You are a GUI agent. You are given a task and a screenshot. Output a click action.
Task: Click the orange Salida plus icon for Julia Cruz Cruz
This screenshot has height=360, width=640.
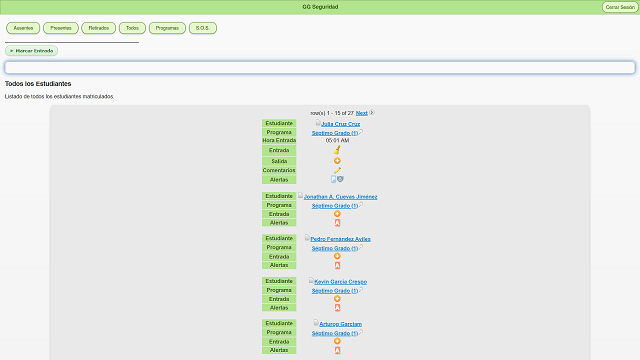coord(337,161)
